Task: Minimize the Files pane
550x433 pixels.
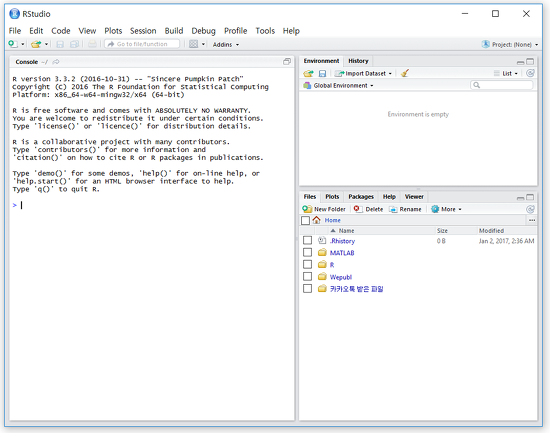Action: [x=521, y=198]
